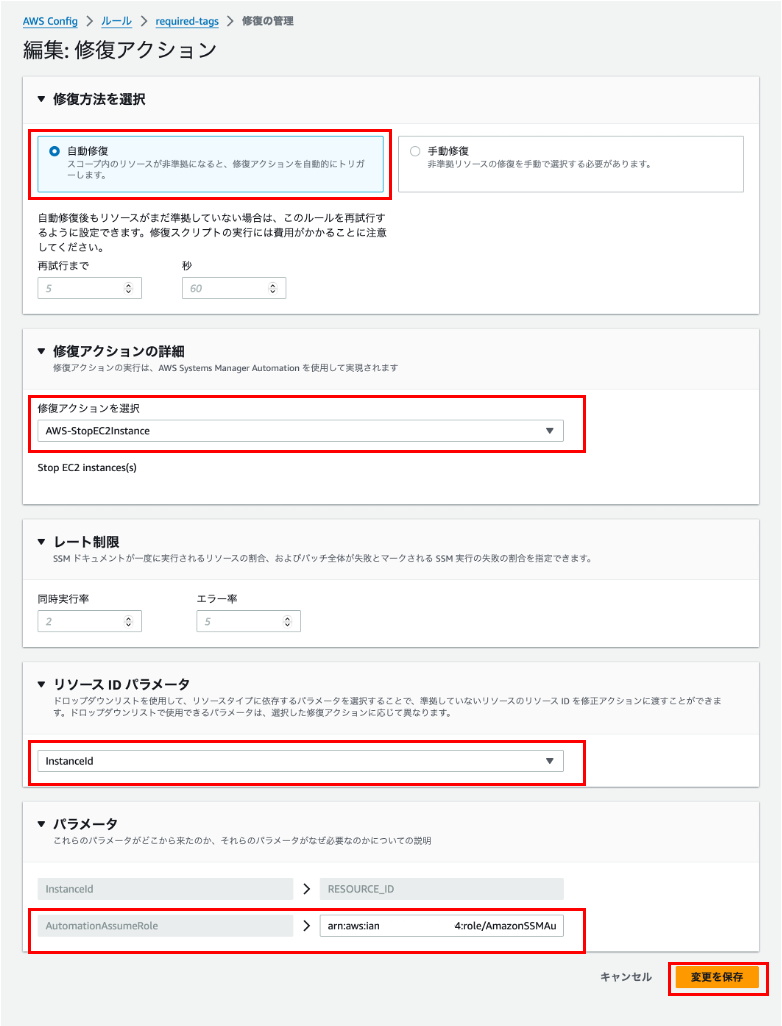This screenshot has height=1026, width=782.
Task: Collapse the レート制限 section
Action: point(41,542)
